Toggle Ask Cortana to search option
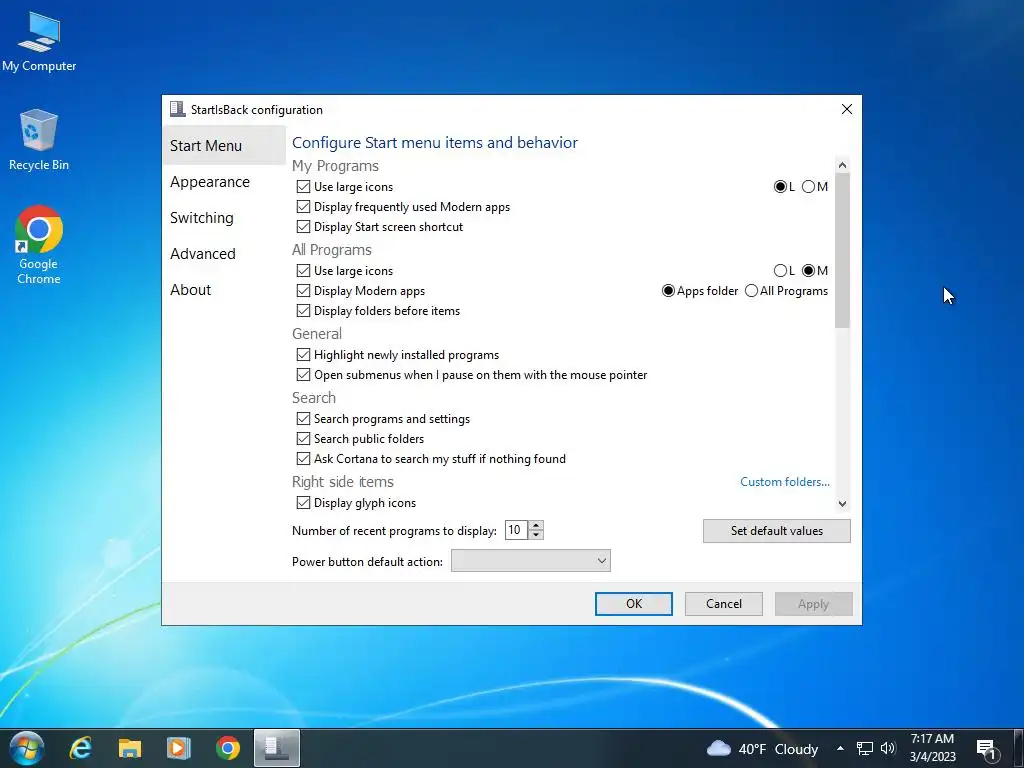1024x768 pixels. pos(303,459)
